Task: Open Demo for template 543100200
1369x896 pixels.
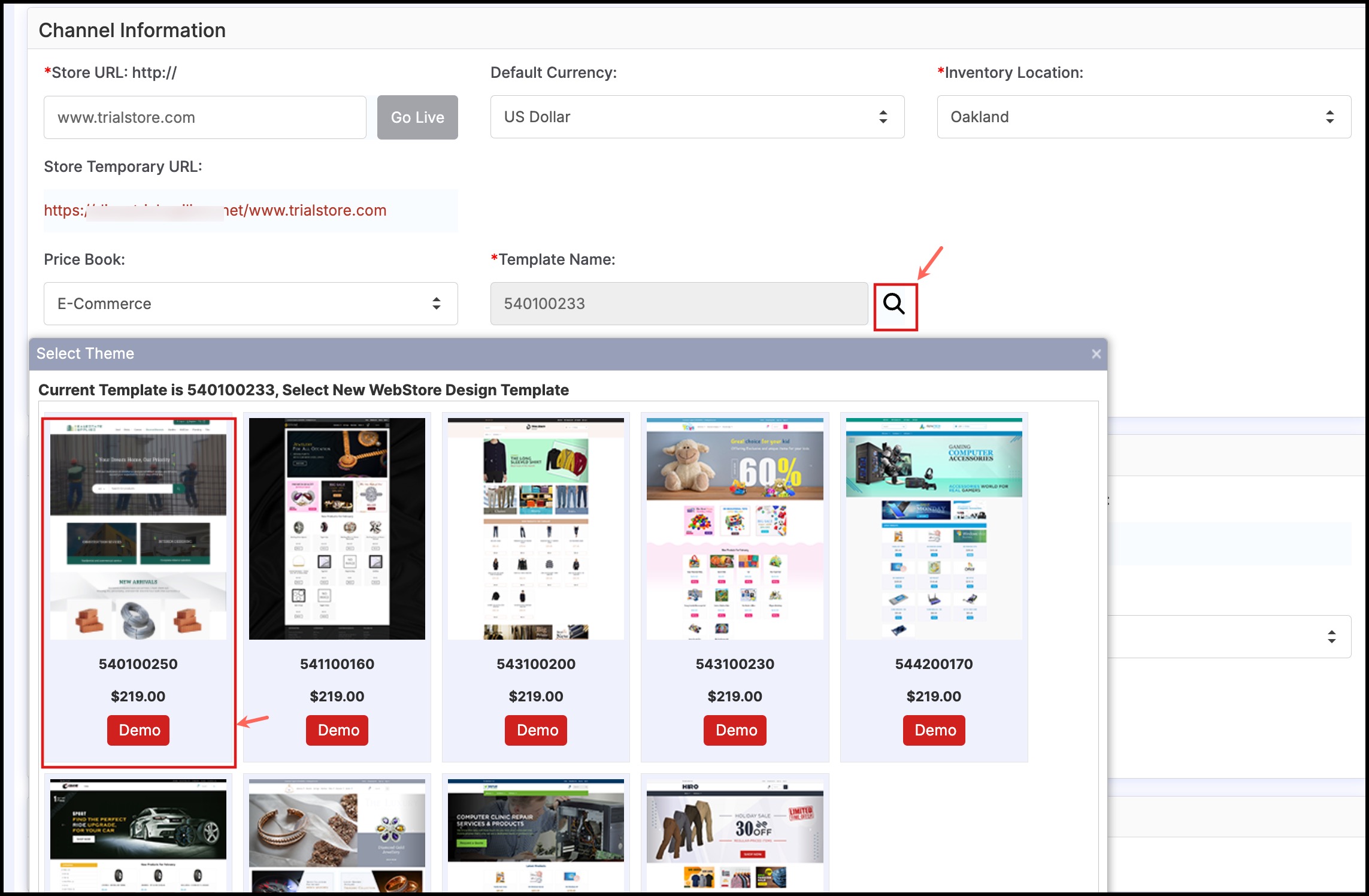Action: tap(536, 730)
